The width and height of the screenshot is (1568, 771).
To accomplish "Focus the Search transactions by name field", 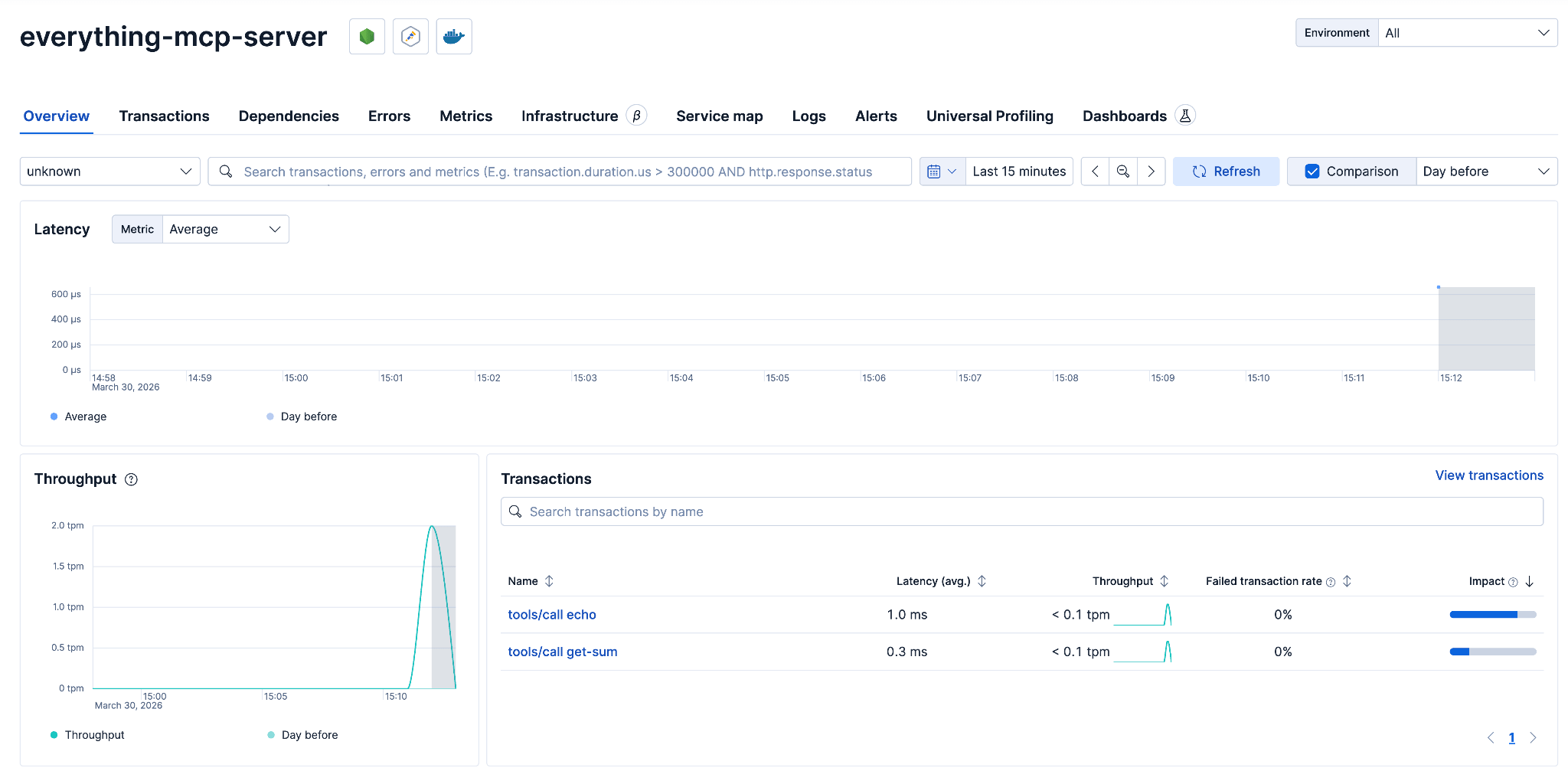I will [x=1022, y=511].
